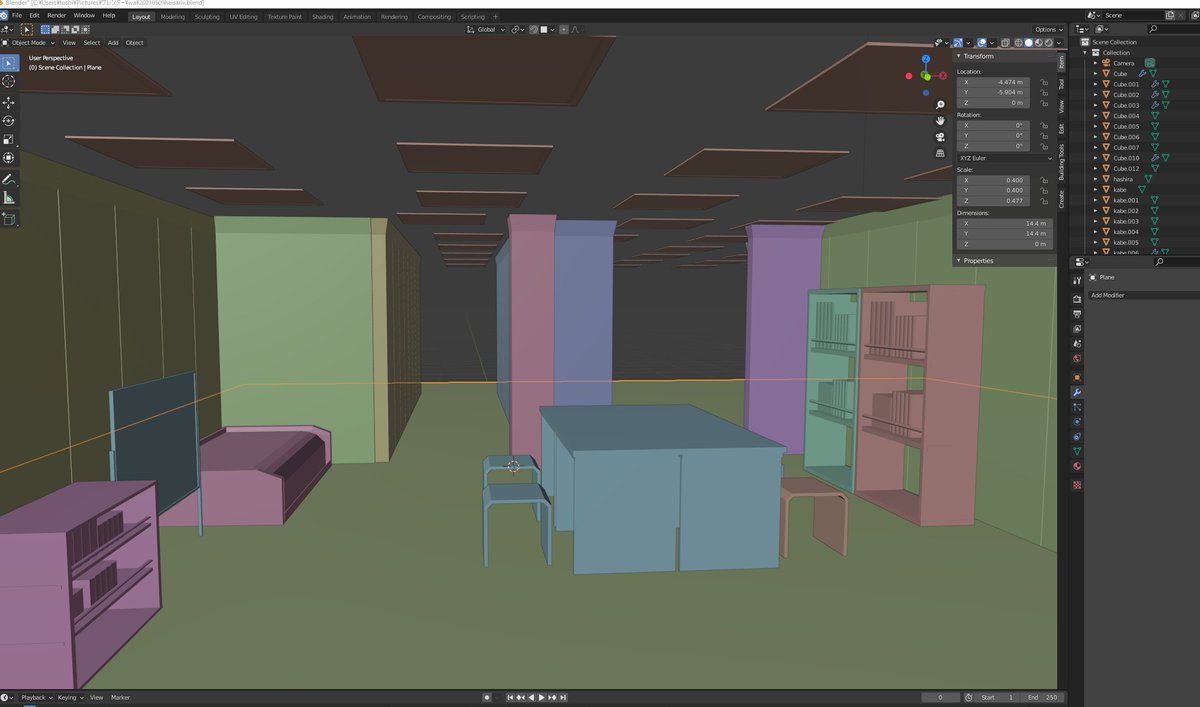Open the File menu
Screen dimensions: 1200x707
coord(17,16)
